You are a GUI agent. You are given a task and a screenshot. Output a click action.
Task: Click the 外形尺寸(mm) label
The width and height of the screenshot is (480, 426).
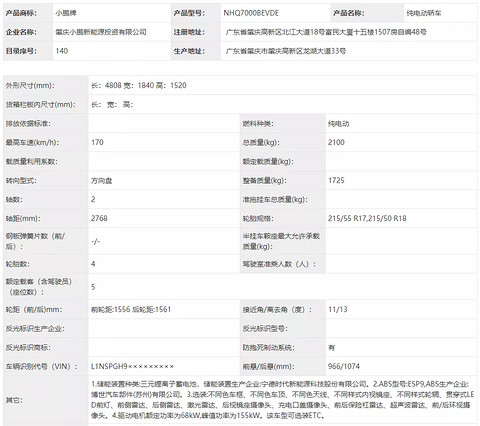point(30,85)
